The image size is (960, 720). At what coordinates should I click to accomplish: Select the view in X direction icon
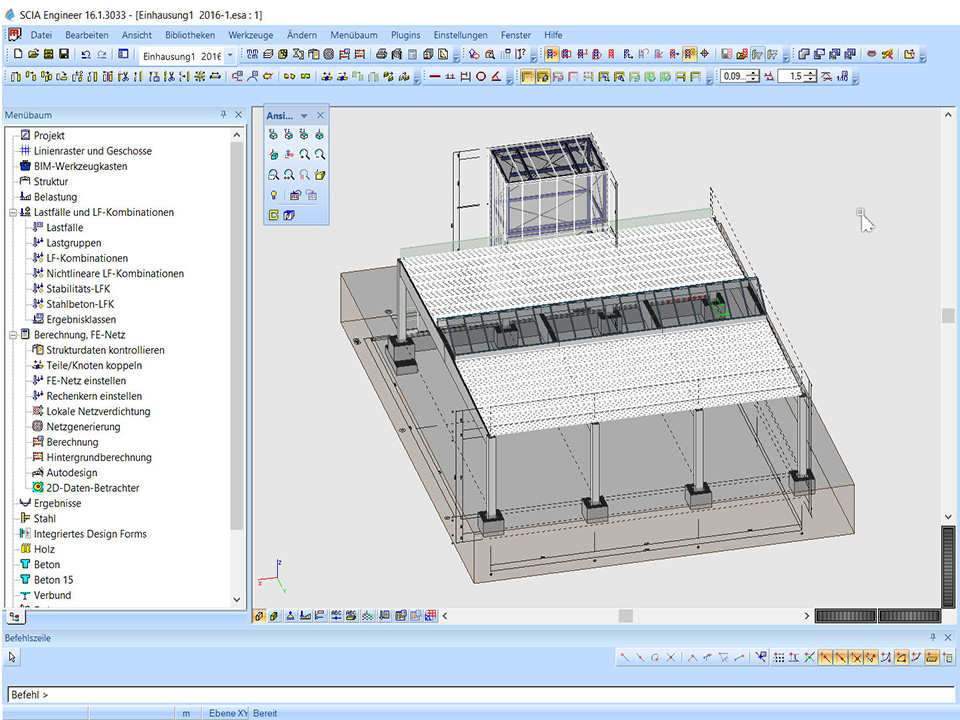click(273, 134)
